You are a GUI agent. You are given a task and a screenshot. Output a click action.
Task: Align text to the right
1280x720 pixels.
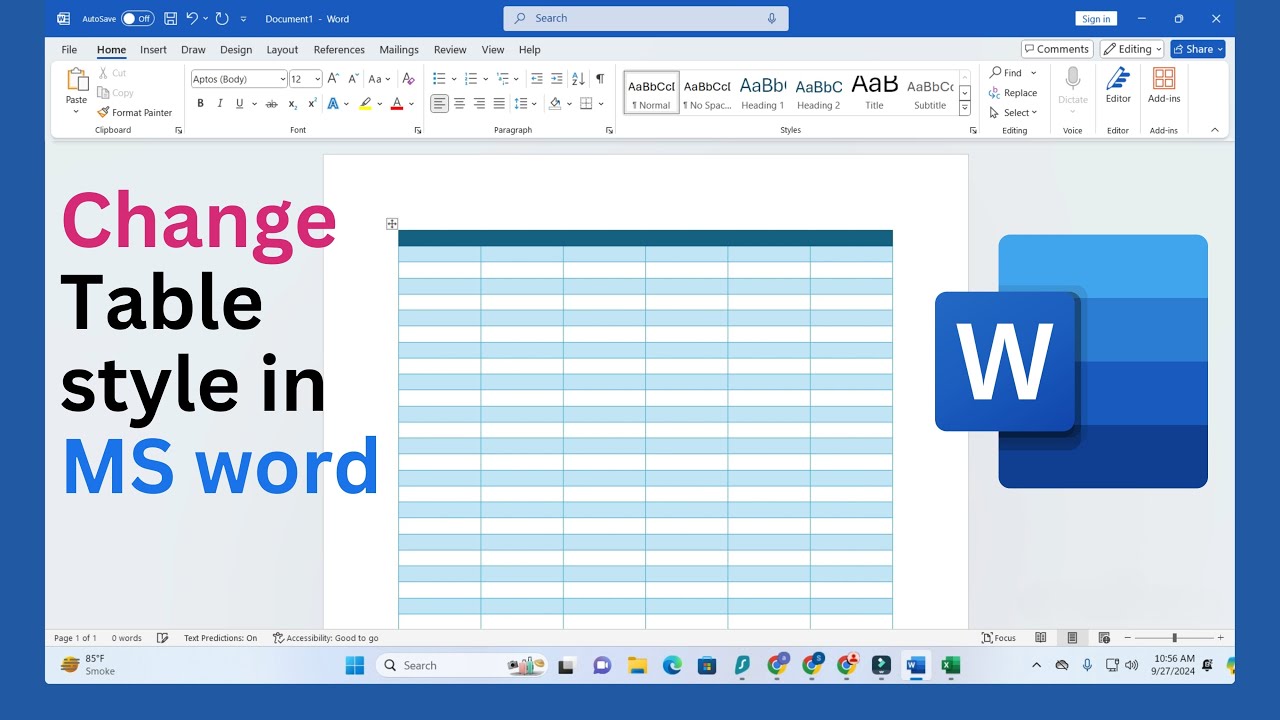click(479, 104)
